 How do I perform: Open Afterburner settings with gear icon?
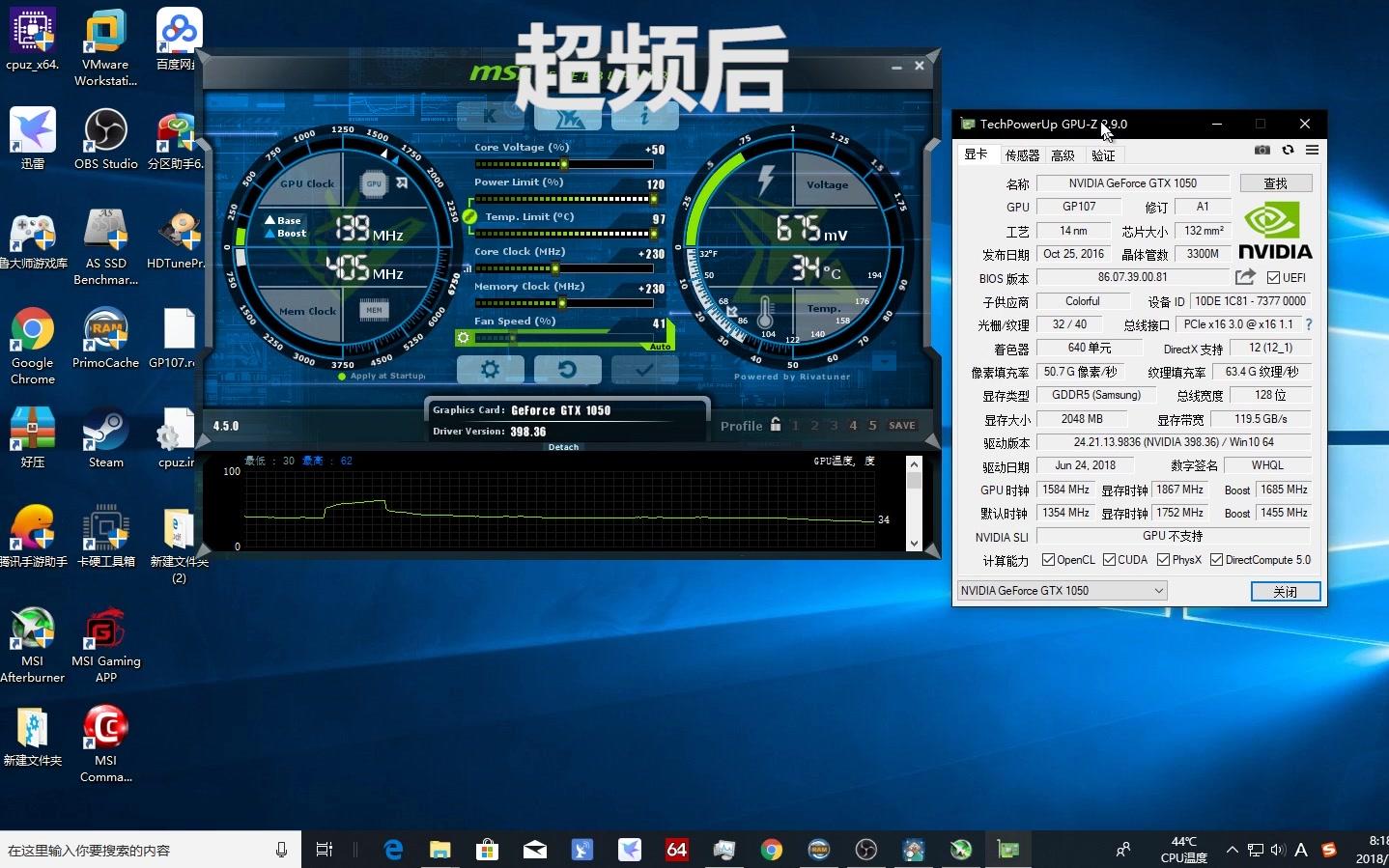pos(490,370)
